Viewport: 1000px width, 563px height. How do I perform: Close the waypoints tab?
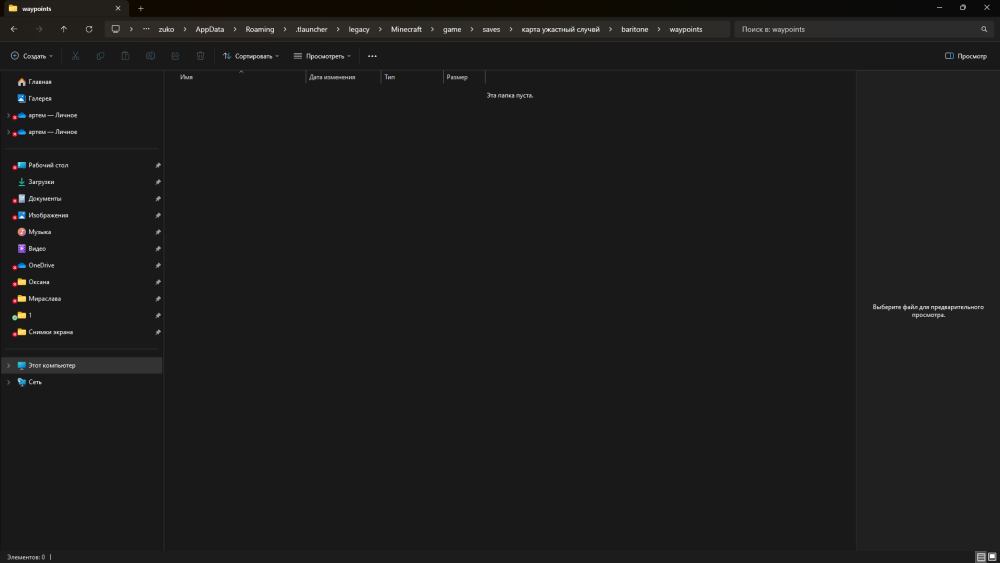pos(118,8)
